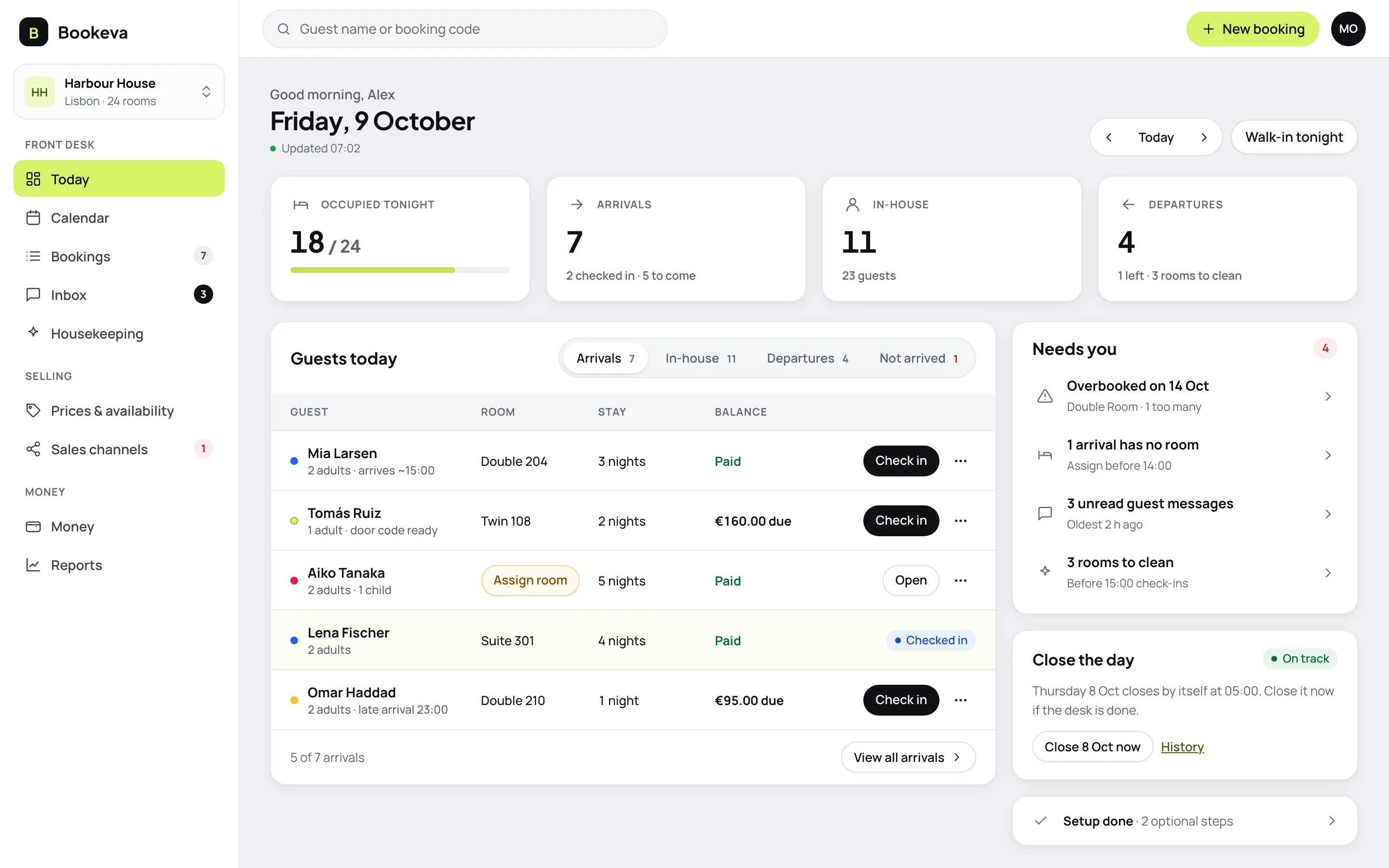Check in Omar Haddad

[900, 700]
